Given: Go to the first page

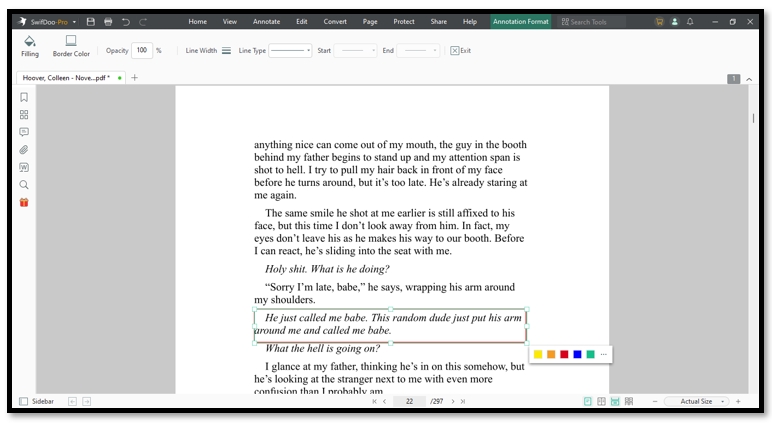Looking at the screenshot, I should [x=374, y=401].
